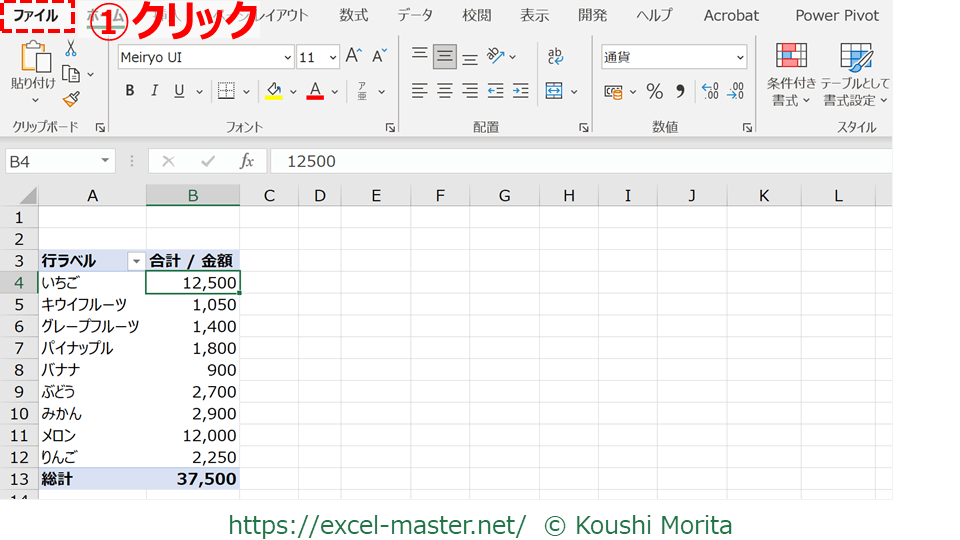Click the yellow fill color swatch
Image resolution: width=960 pixels, height=540 pixels.
pos(274,92)
